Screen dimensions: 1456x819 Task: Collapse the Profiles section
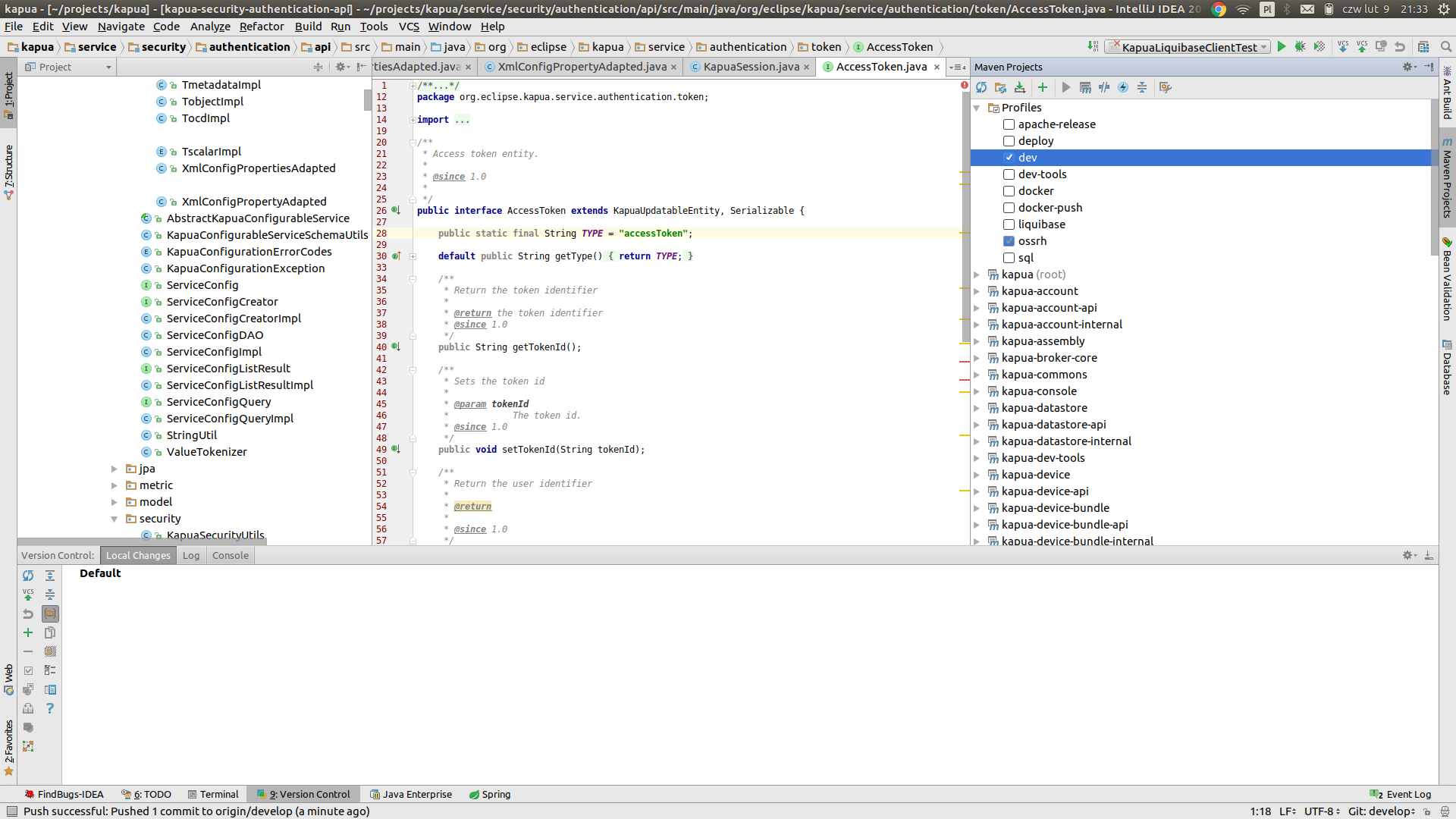point(977,107)
